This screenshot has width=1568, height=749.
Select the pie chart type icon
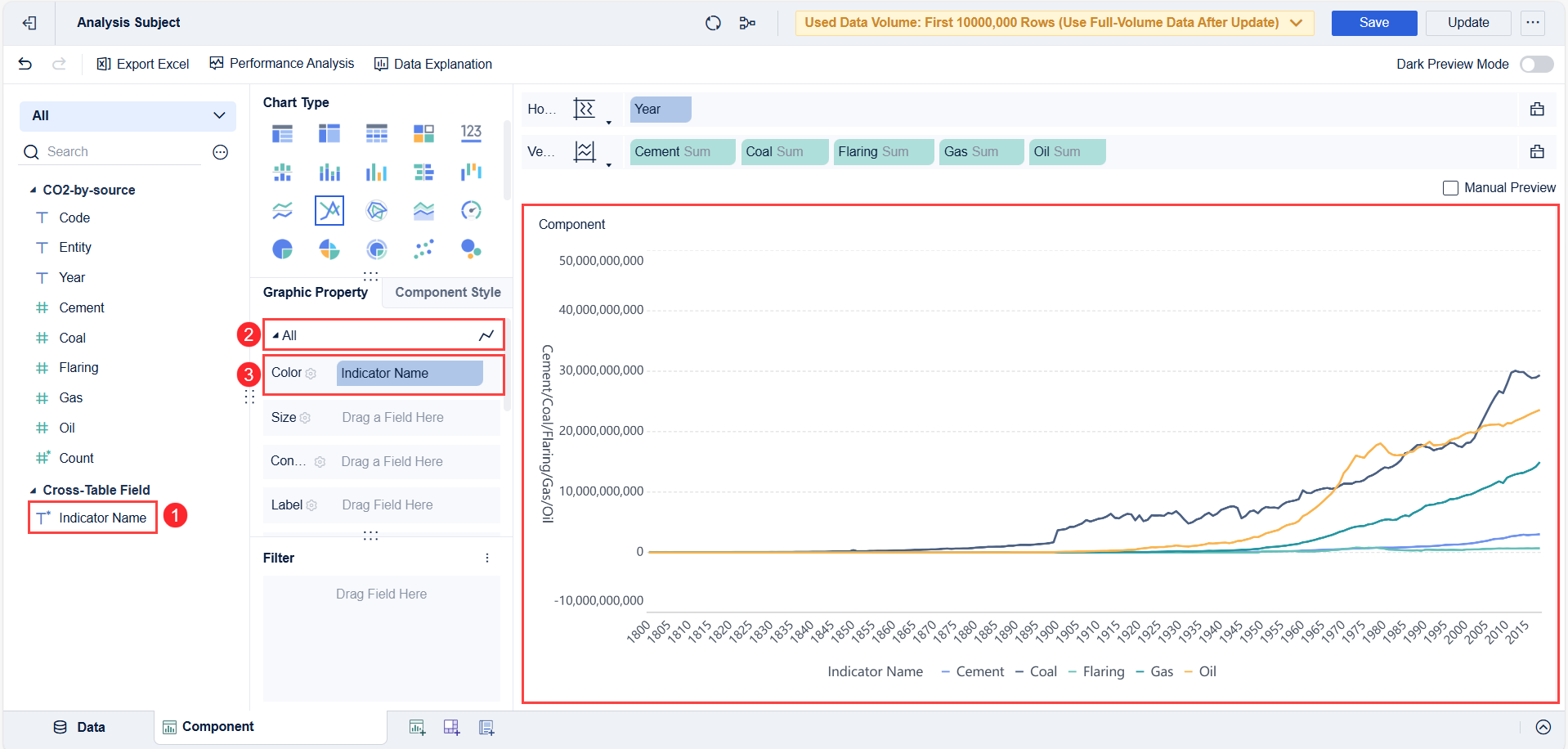(x=282, y=249)
